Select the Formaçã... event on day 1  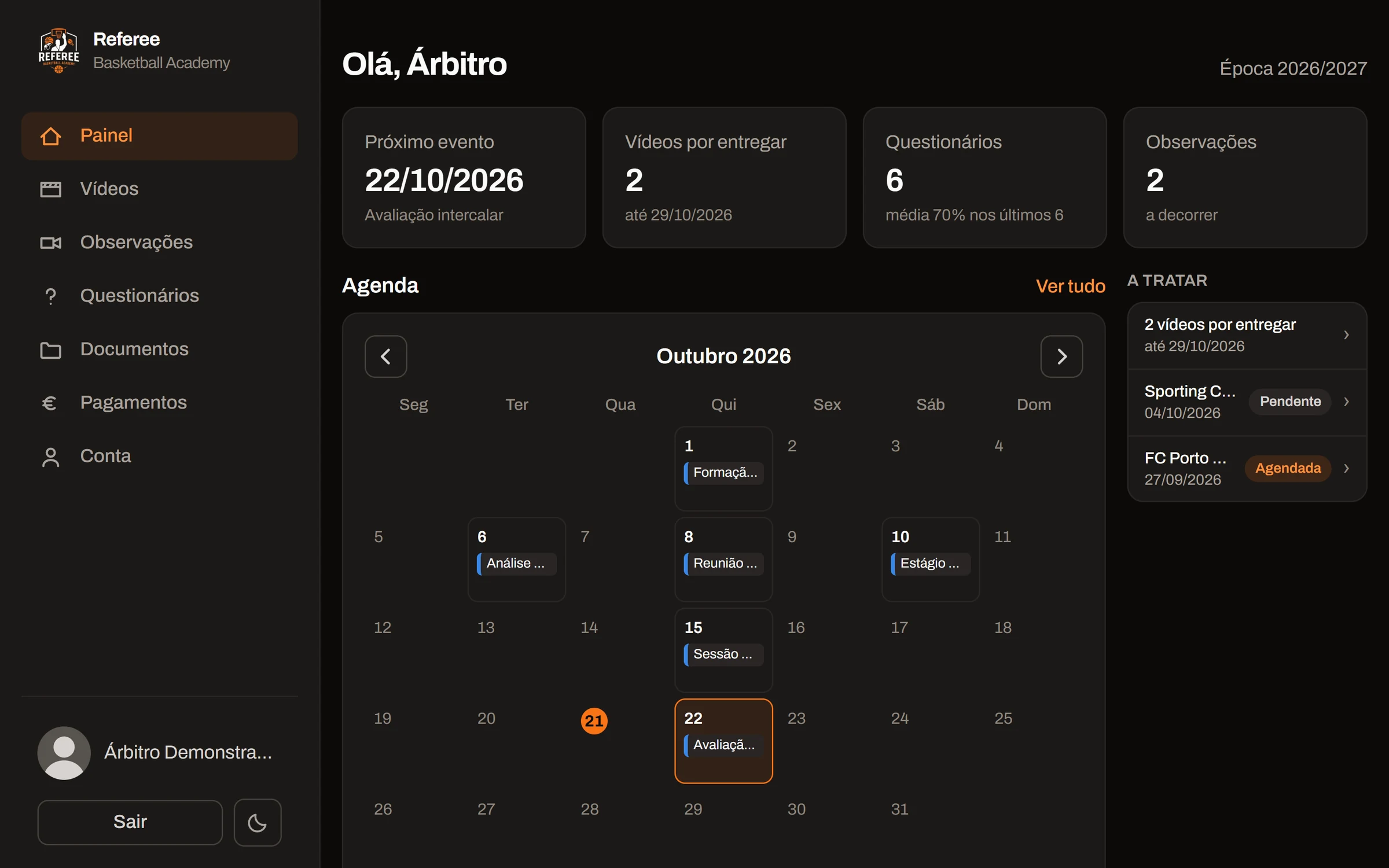point(723,473)
